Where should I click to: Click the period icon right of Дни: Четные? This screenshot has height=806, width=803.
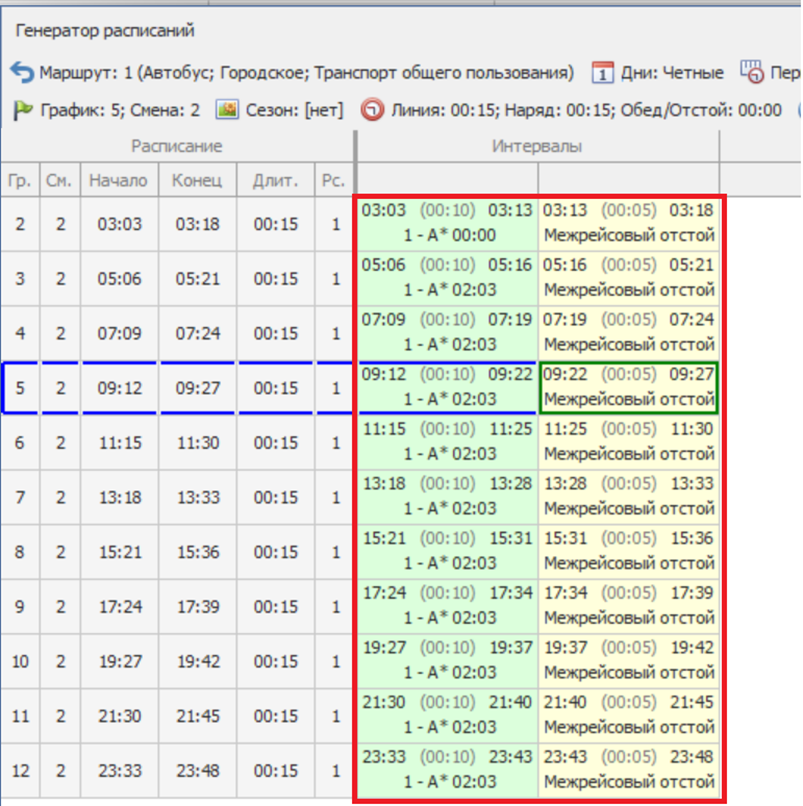click(x=751, y=71)
